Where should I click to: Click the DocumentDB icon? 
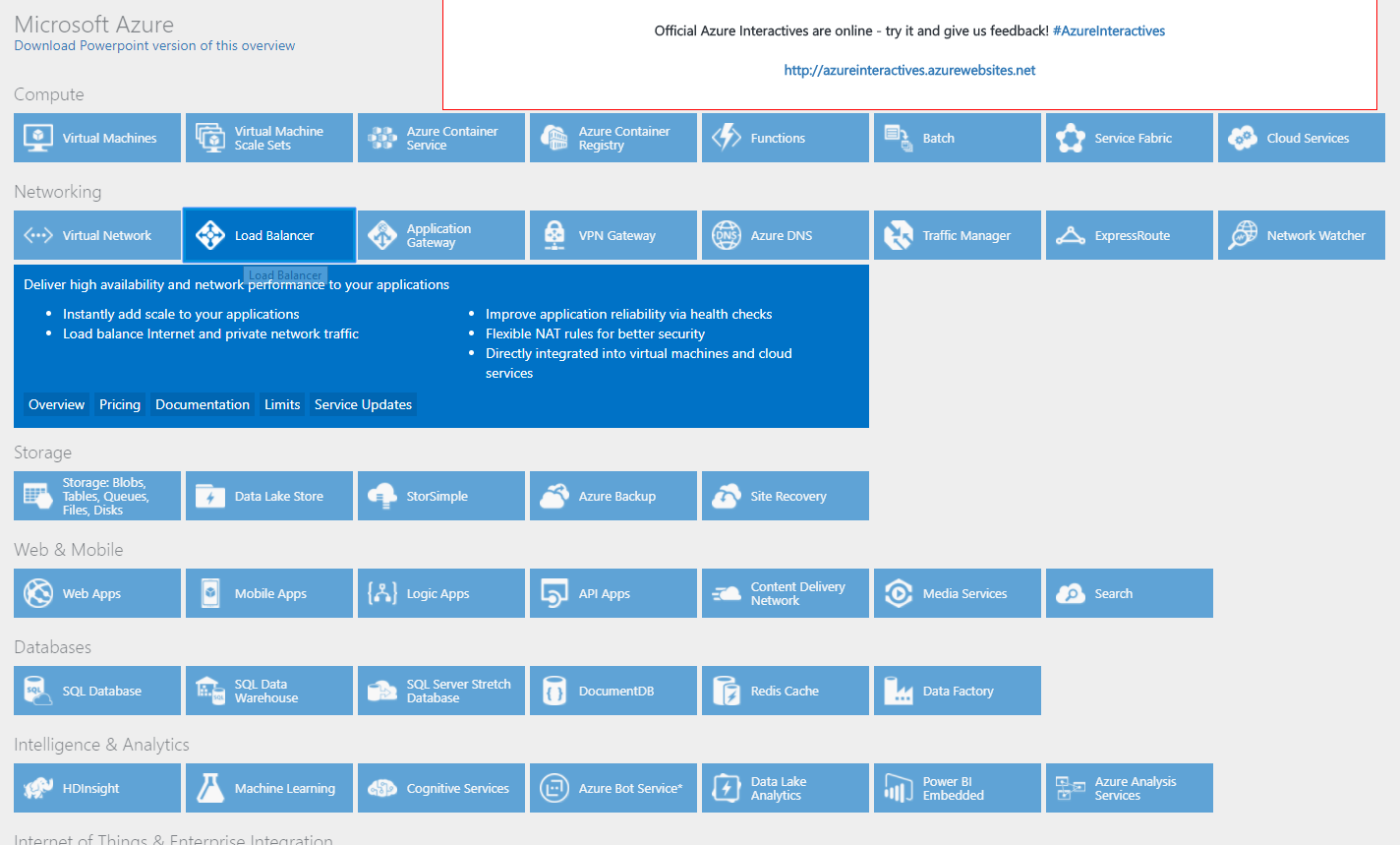point(554,691)
